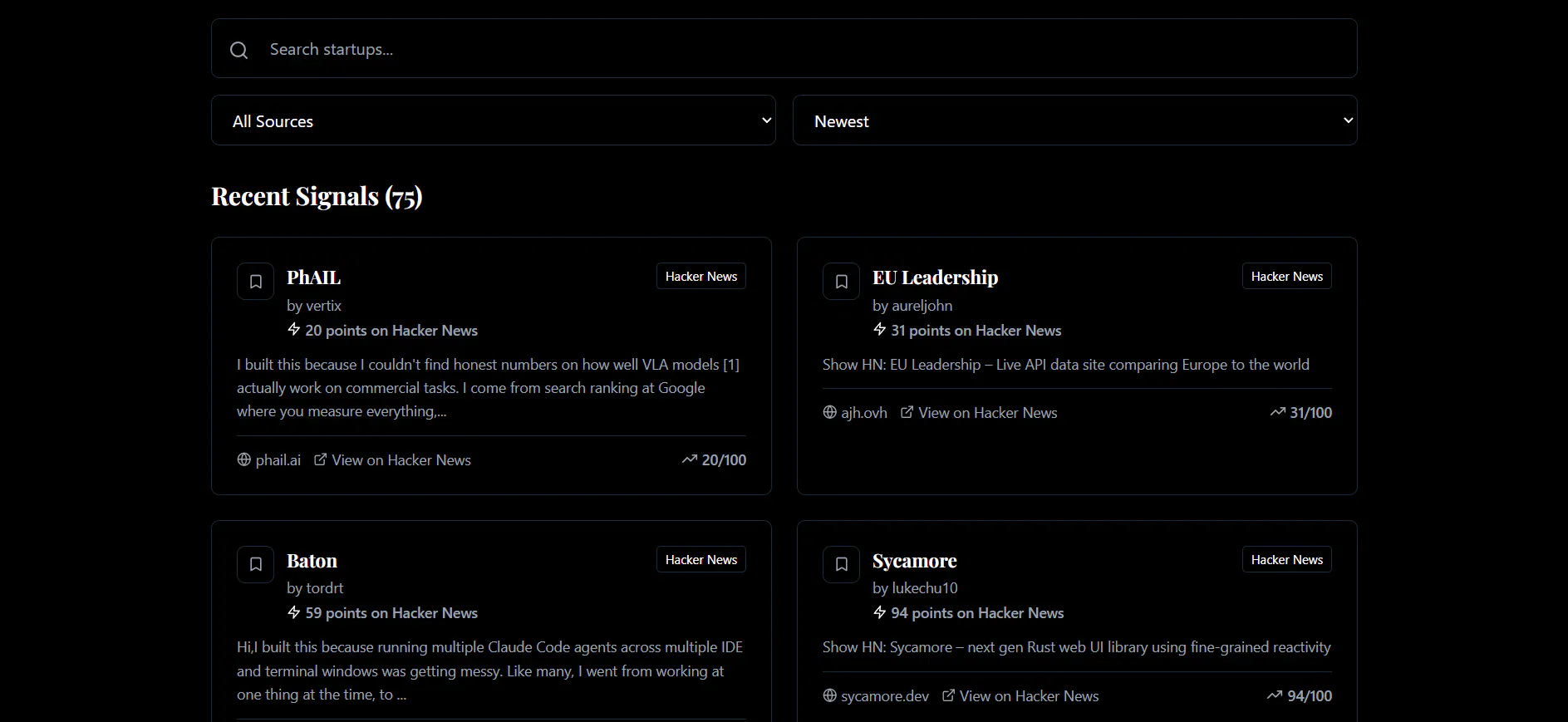Click the Hacker News badge on PhAIL
Viewport: 1568px width, 722px height.
(701, 276)
